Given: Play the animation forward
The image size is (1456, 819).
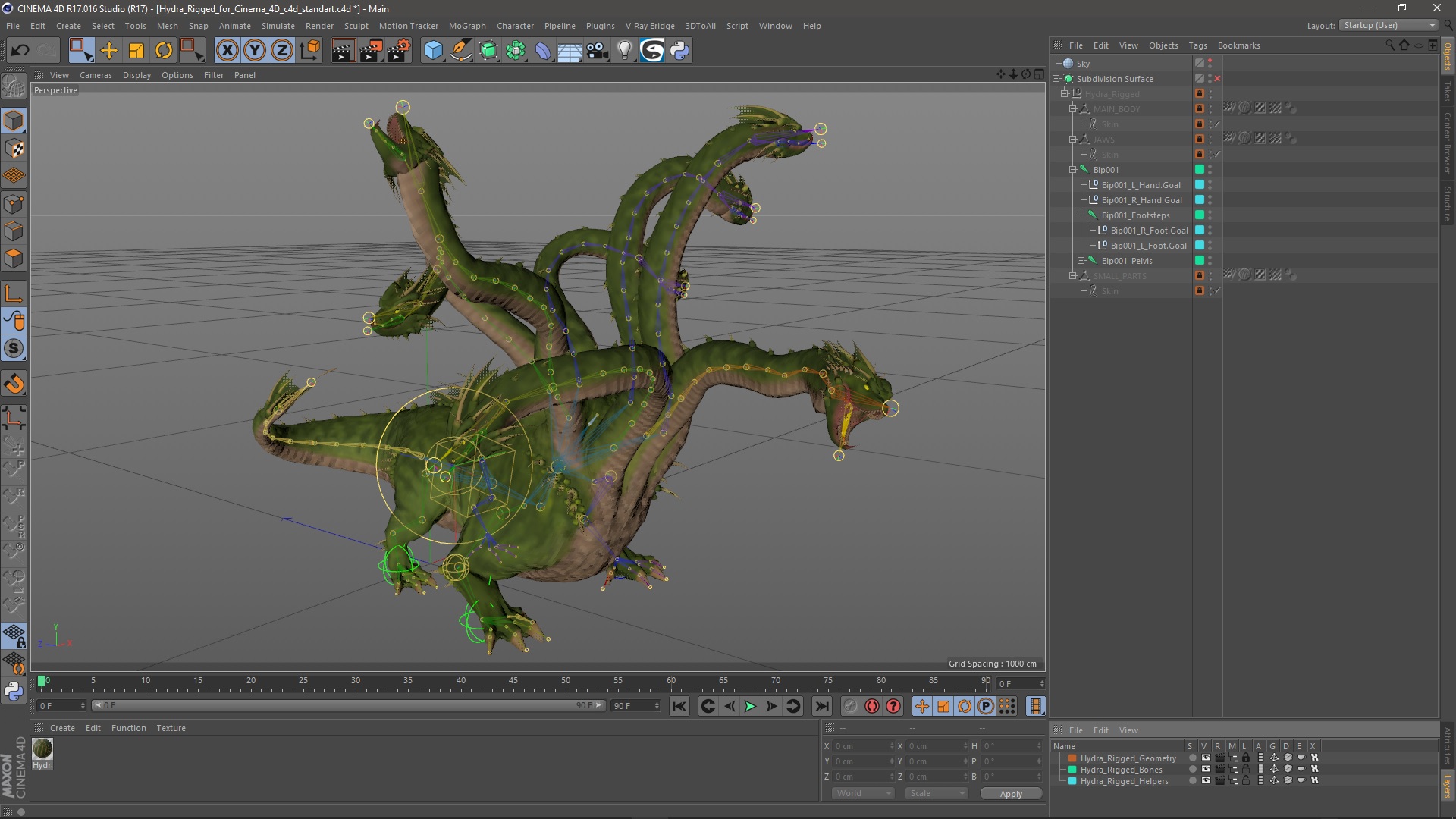Looking at the screenshot, I should 750,706.
